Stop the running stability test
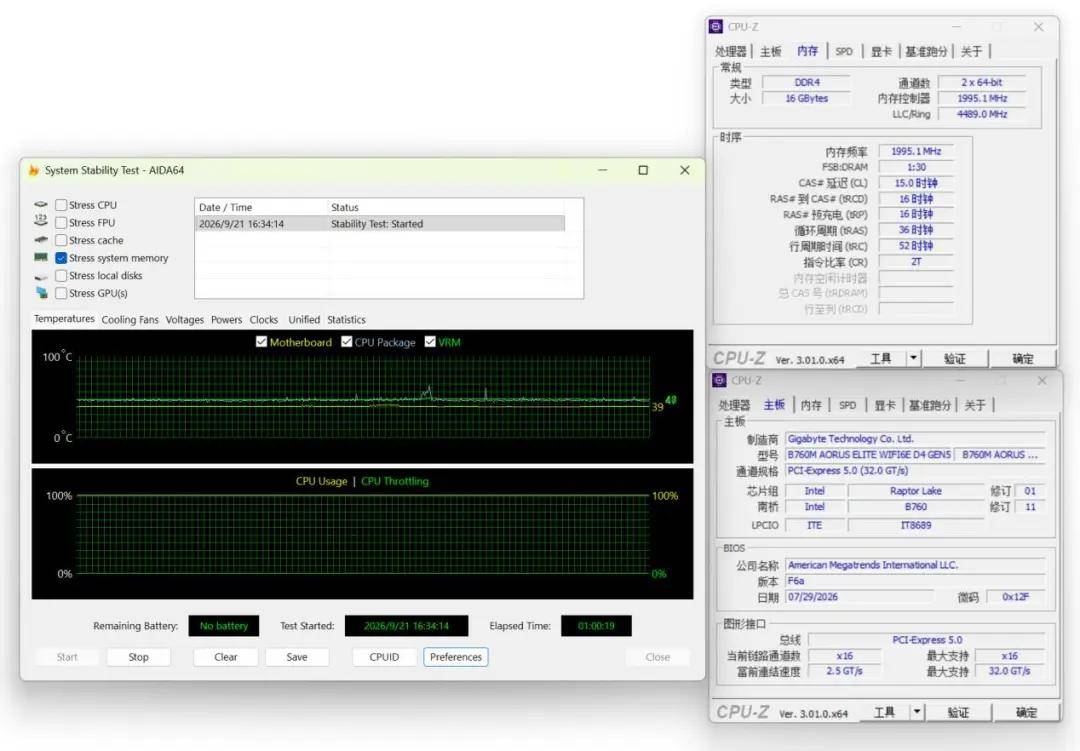The height and width of the screenshot is (751, 1080). coord(138,657)
